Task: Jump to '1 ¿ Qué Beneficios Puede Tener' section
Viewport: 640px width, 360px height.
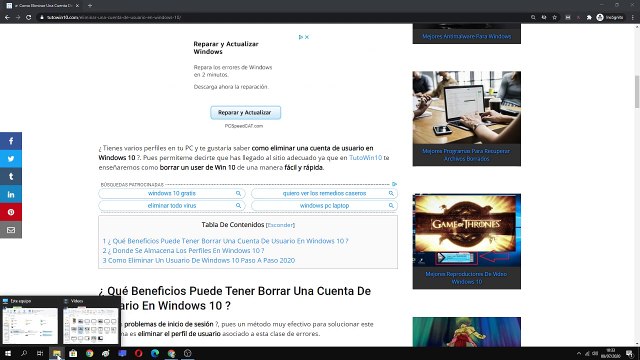Action: click(225, 241)
